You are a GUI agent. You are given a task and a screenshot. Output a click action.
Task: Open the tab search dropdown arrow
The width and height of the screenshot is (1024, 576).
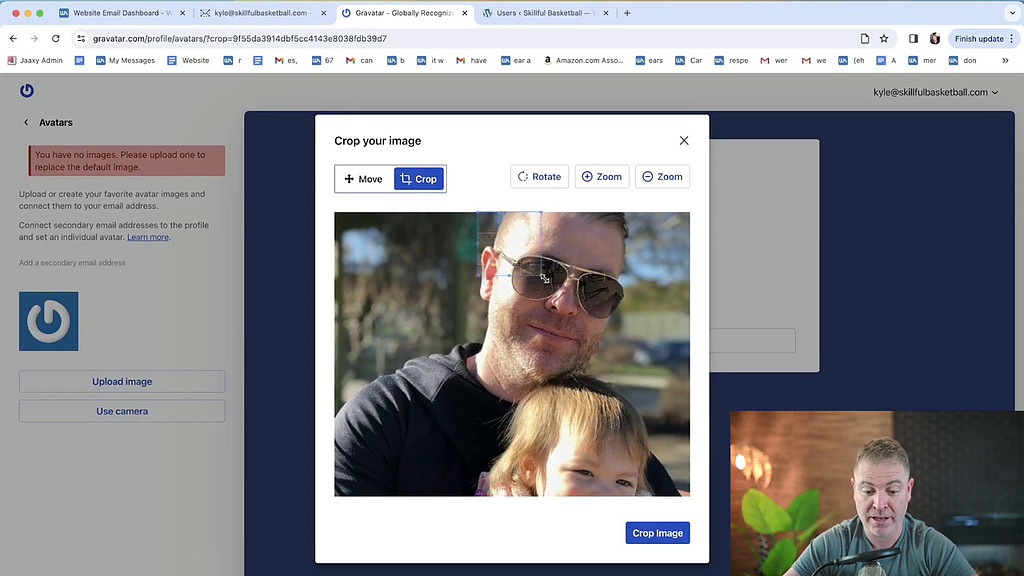(x=1011, y=13)
